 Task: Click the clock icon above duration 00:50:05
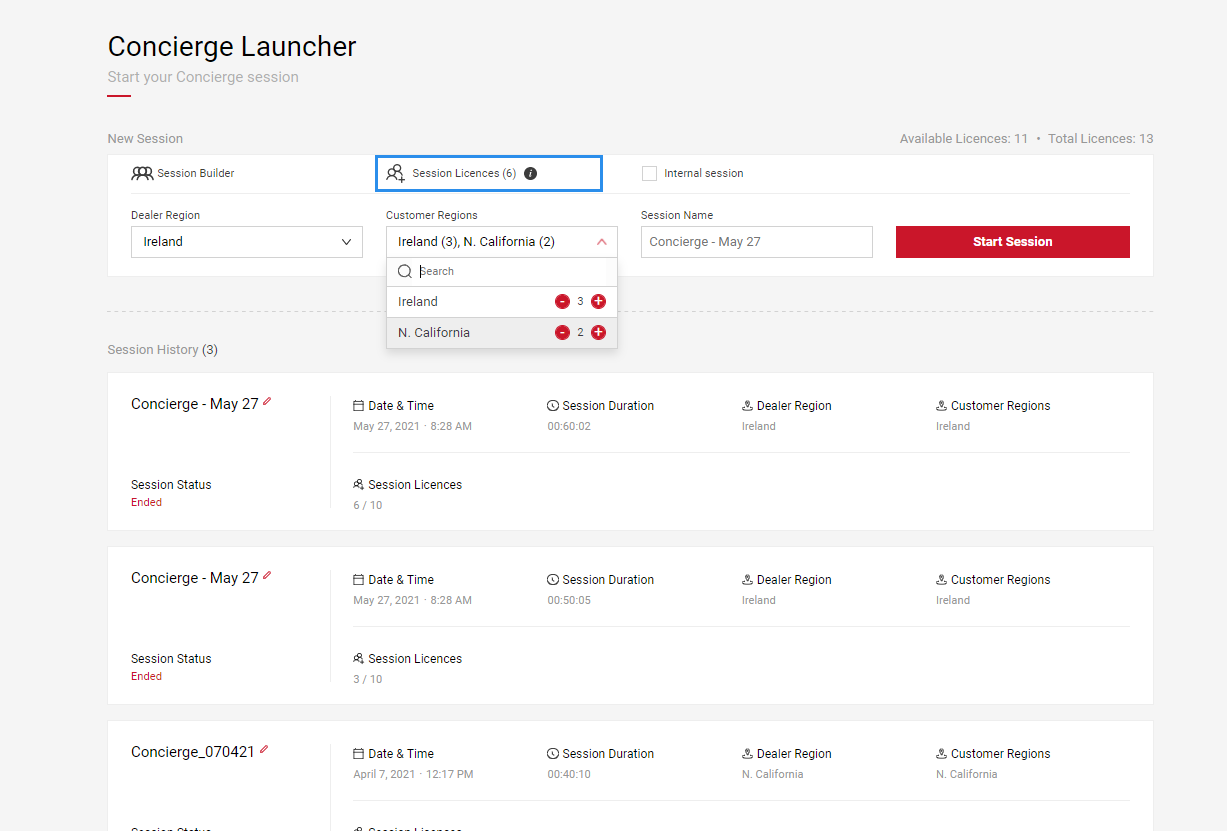click(553, 580)
